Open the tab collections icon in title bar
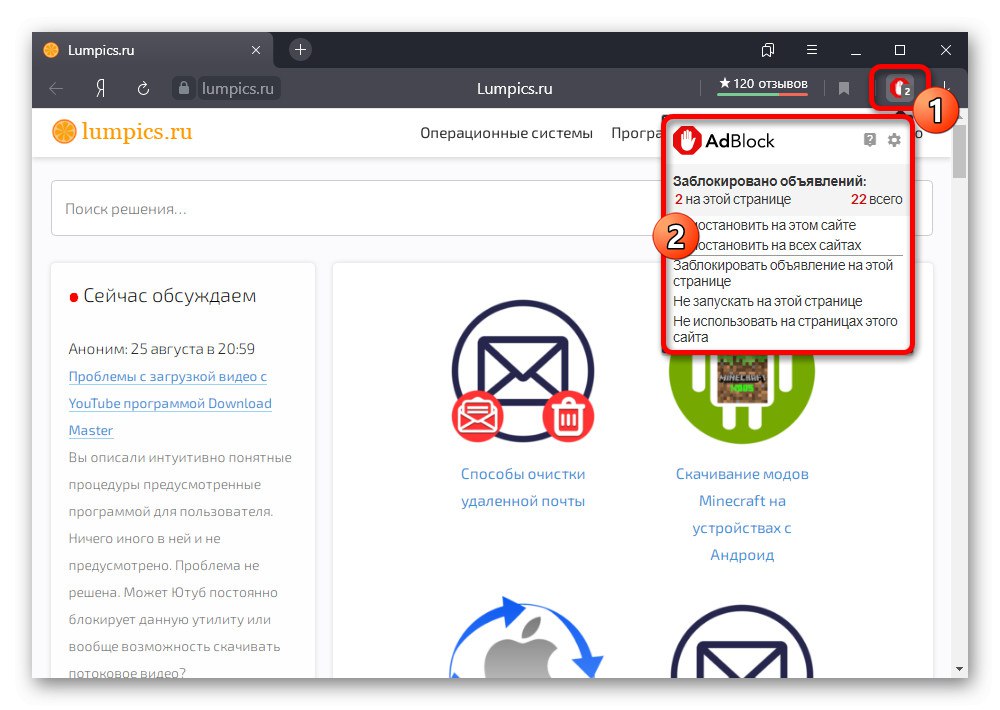Screen dimensions: 1000x710 (768, 50)
